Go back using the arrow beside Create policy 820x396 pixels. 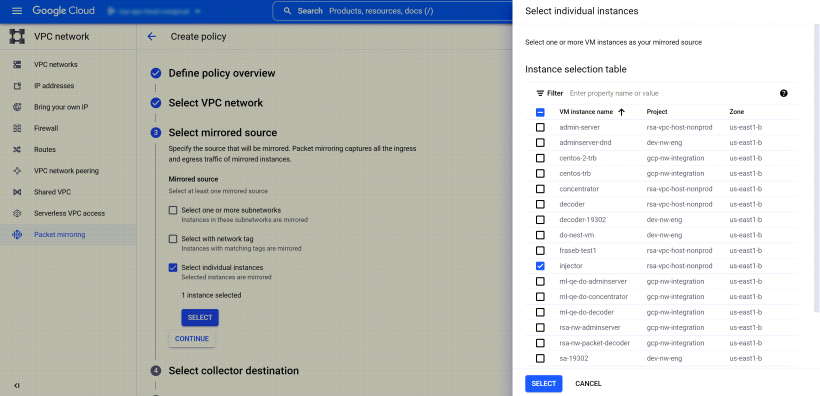click(152, 37)
